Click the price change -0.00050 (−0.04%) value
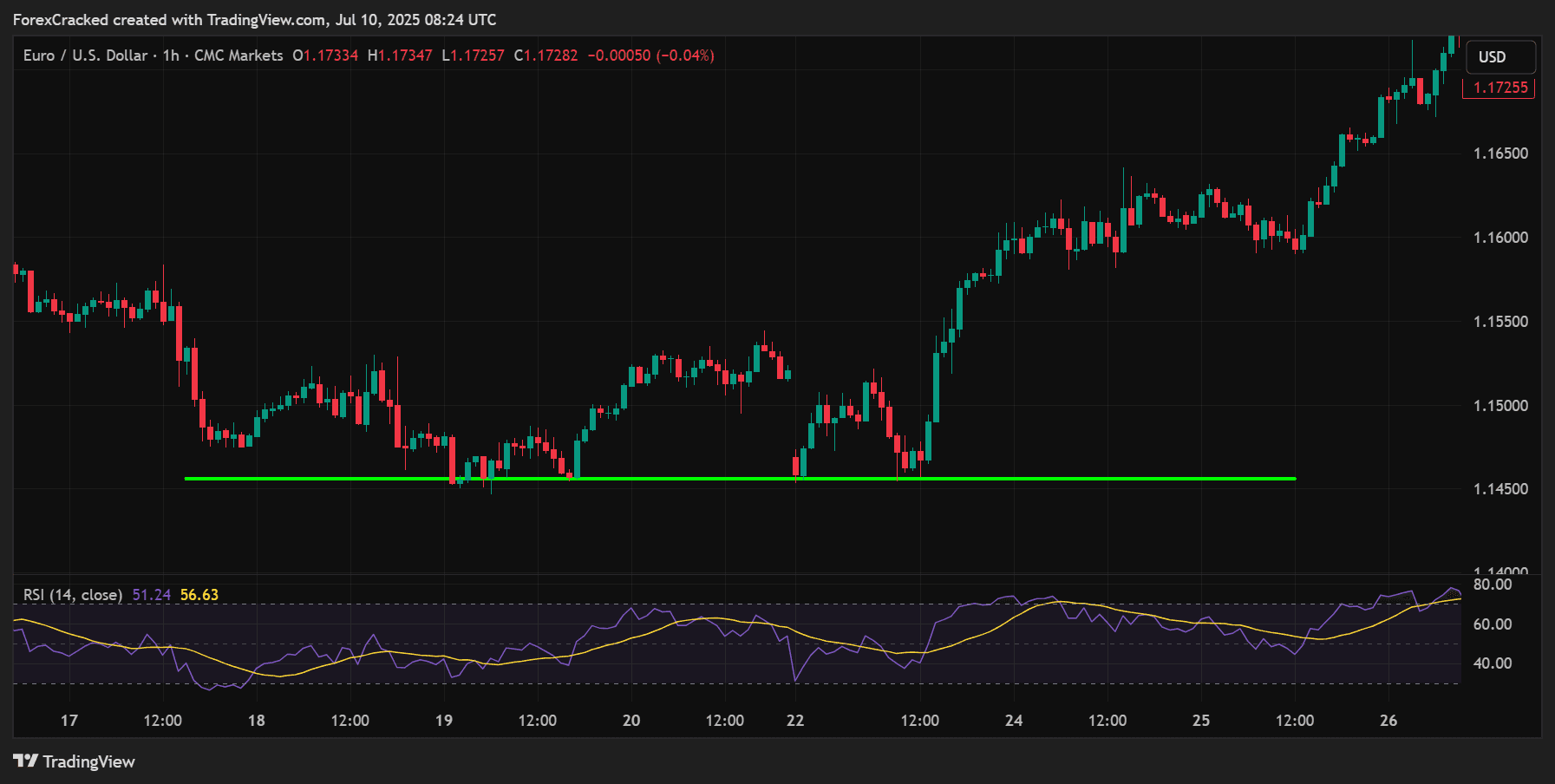 click(650, 56)
